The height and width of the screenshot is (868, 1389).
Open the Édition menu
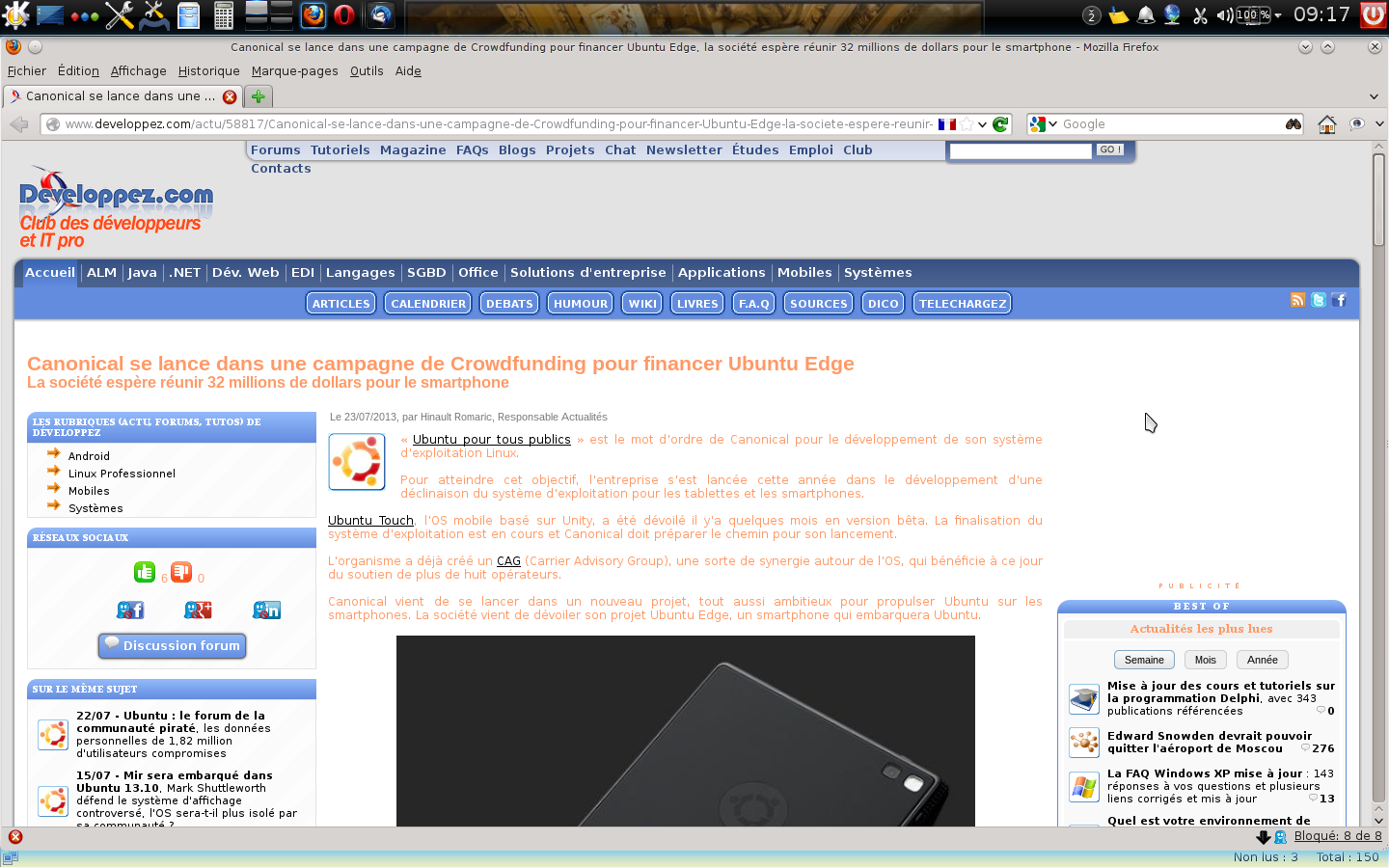pyautogui.click(x=78, y=71)
